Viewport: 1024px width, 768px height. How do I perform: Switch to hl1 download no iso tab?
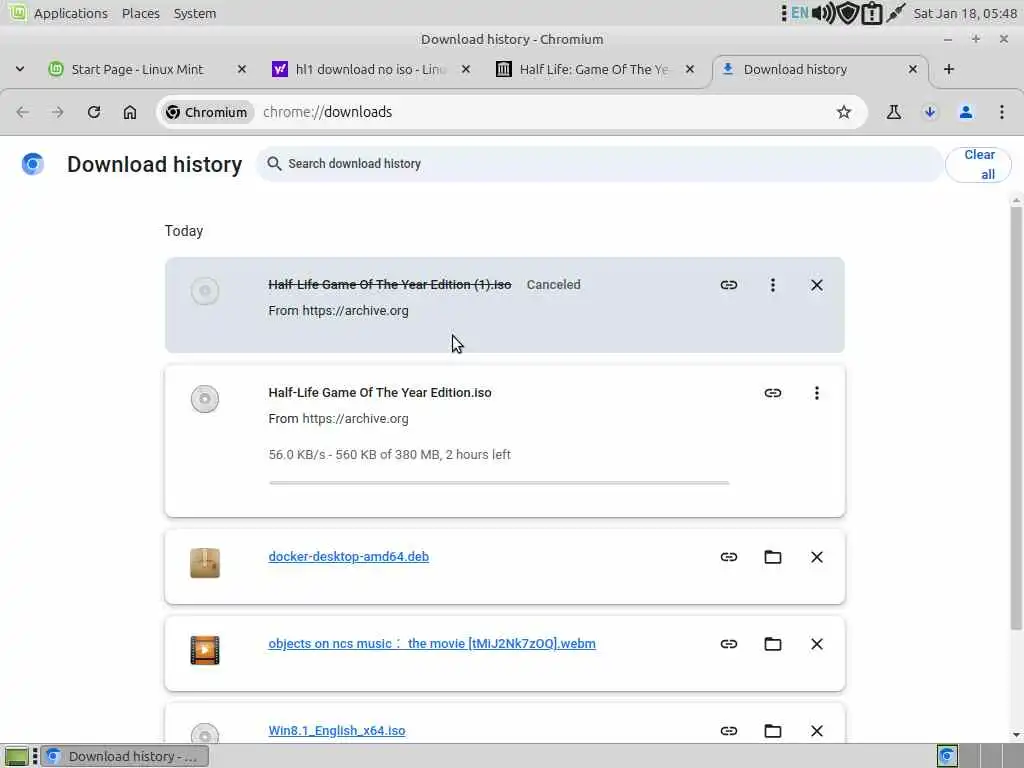[370, 69]
